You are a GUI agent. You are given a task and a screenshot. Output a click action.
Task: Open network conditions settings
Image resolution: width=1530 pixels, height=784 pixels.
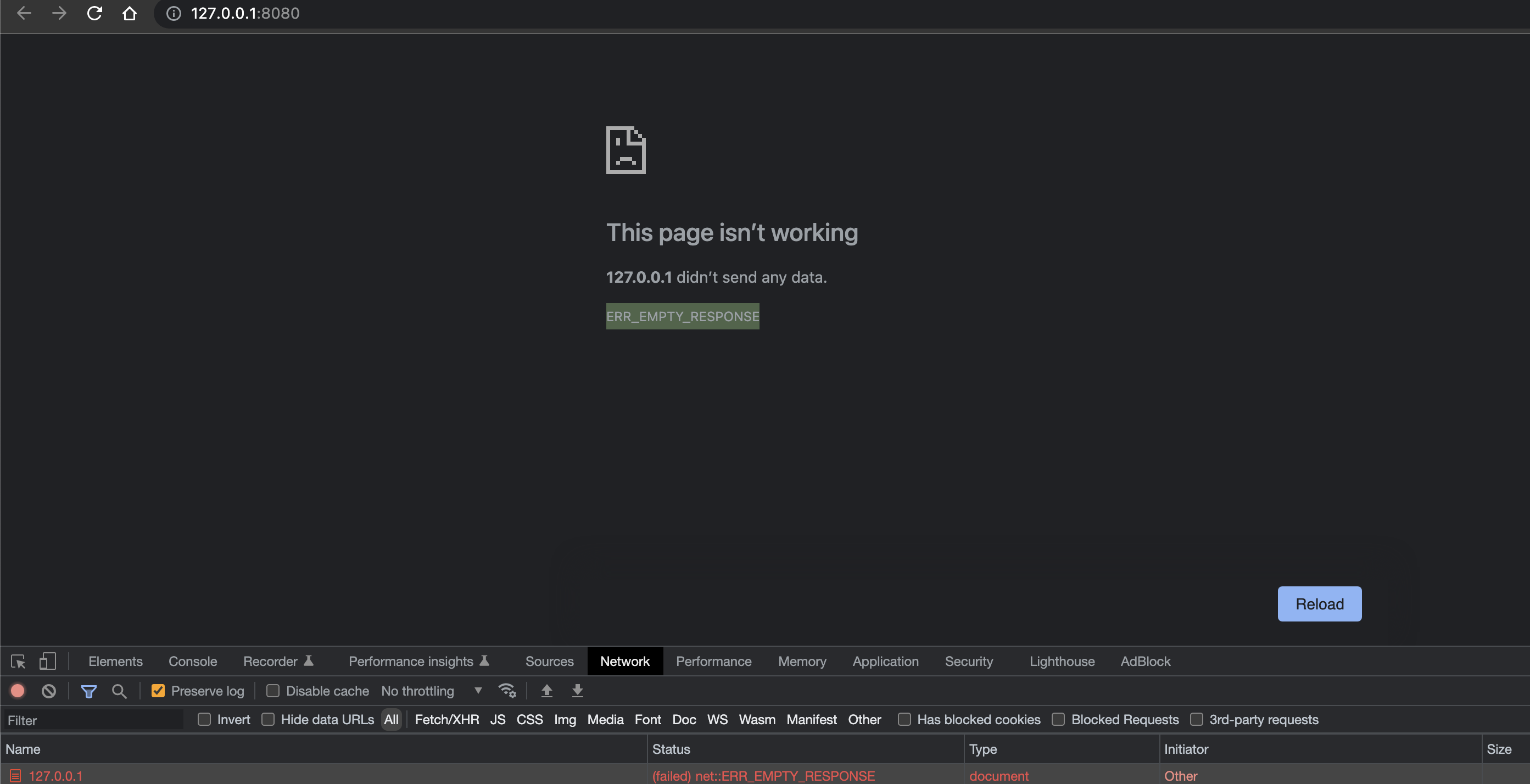[507, 691]
